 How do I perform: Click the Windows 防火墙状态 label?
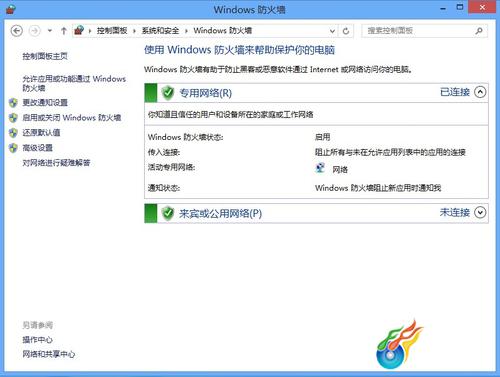pos(185,137)
